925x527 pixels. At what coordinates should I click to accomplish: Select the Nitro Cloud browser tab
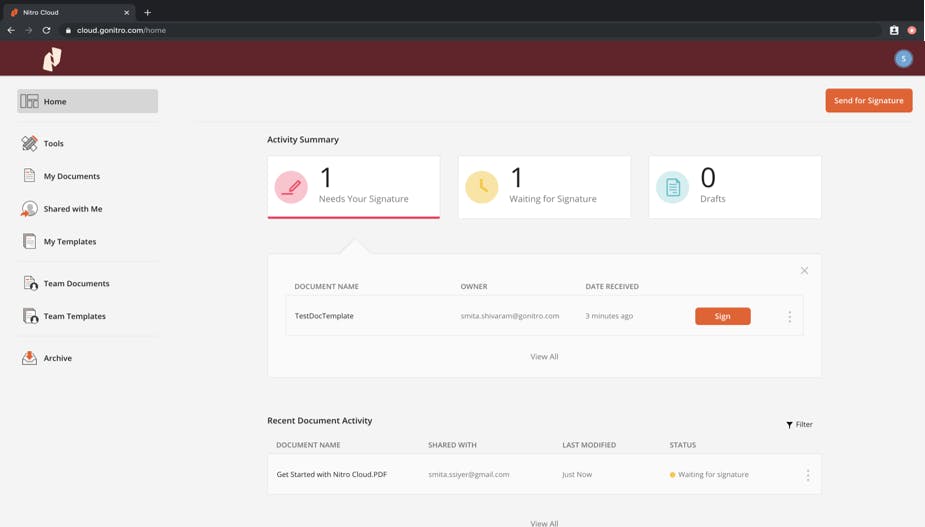(70, 12)
